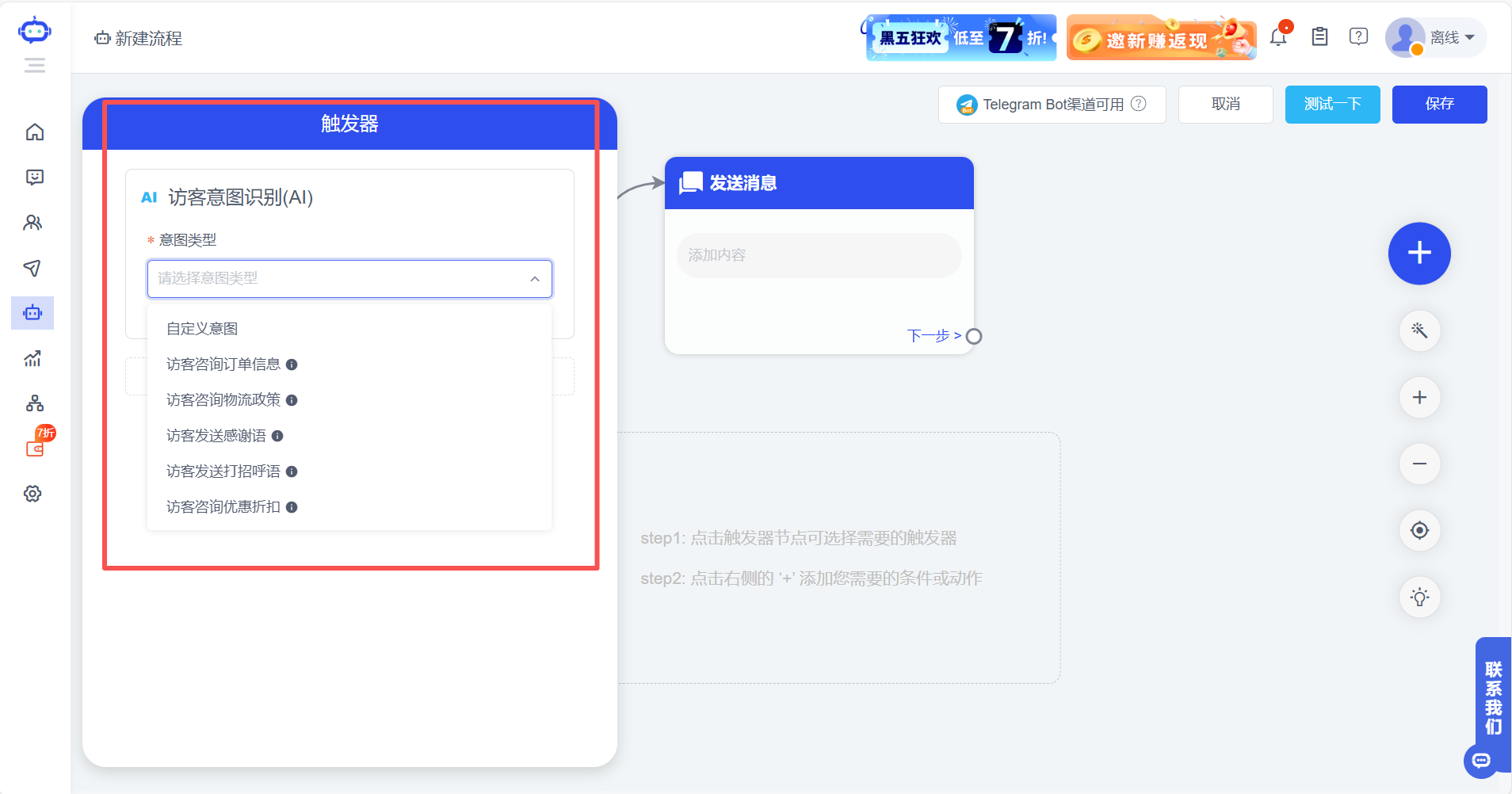
Task: Click the 保存 button
Action: pos(1439,104)
